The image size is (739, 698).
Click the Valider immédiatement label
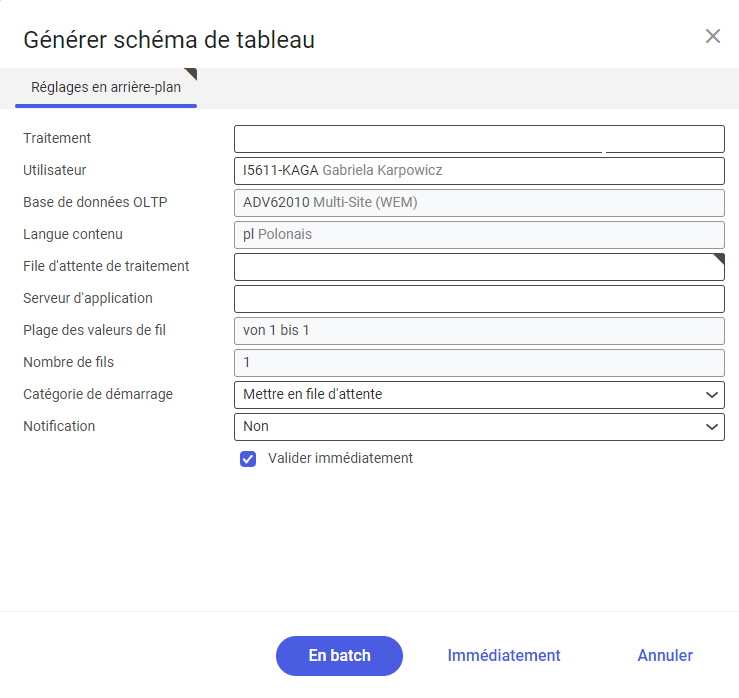[340, 458]
